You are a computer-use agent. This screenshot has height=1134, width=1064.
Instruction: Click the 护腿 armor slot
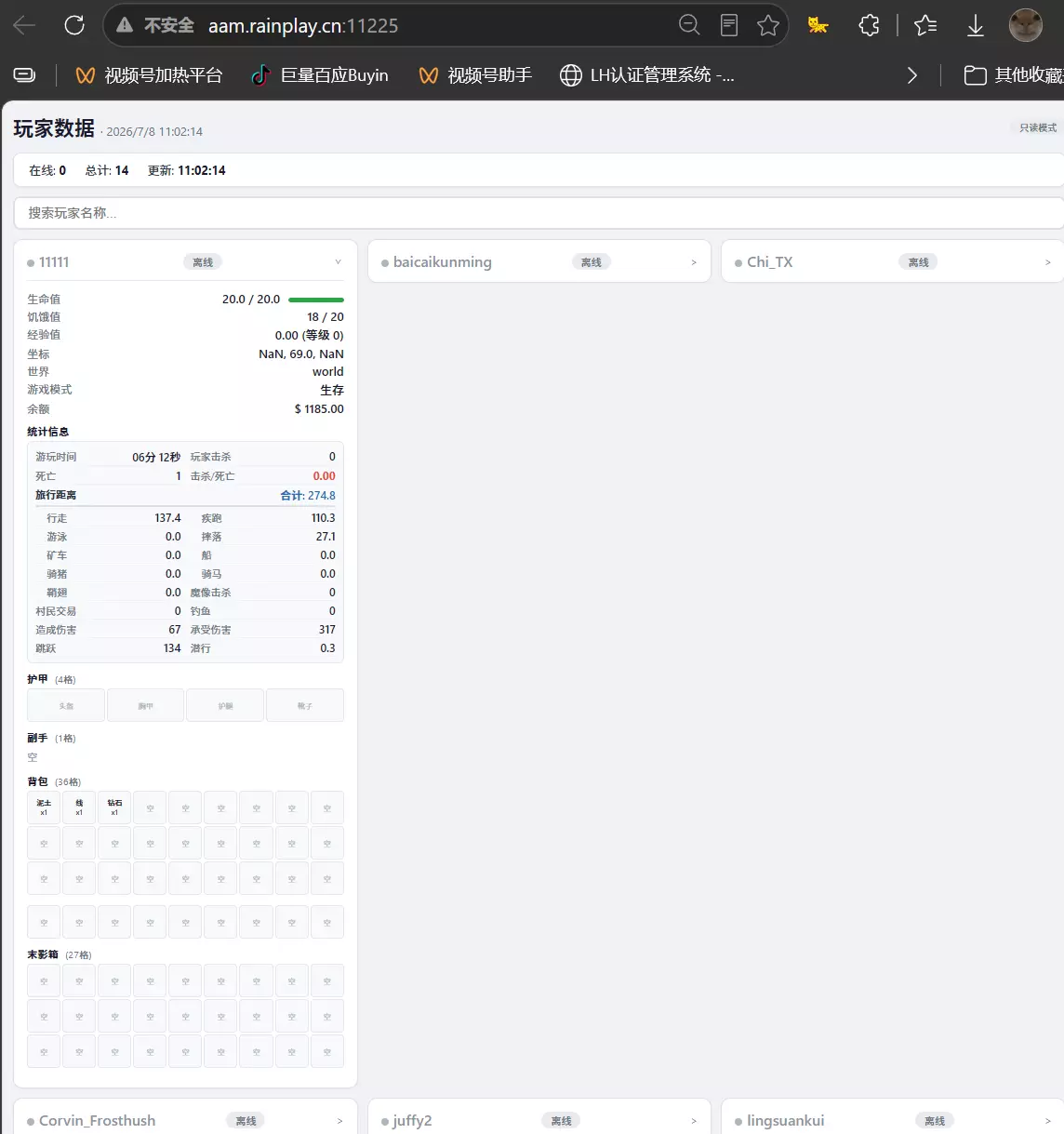(x=225, y=706)
